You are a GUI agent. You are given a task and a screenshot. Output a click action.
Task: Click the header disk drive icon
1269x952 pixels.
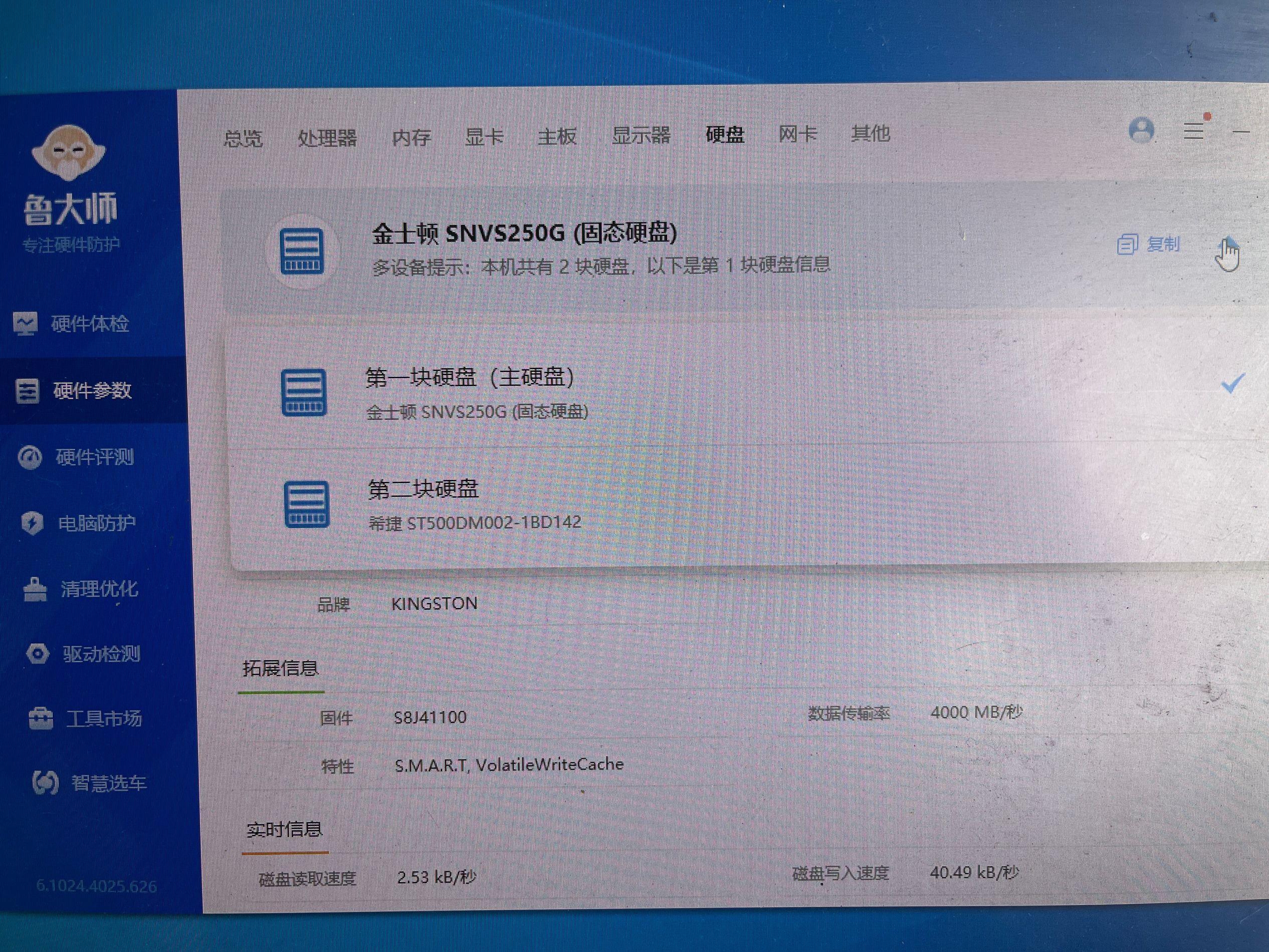click(302, 251)
